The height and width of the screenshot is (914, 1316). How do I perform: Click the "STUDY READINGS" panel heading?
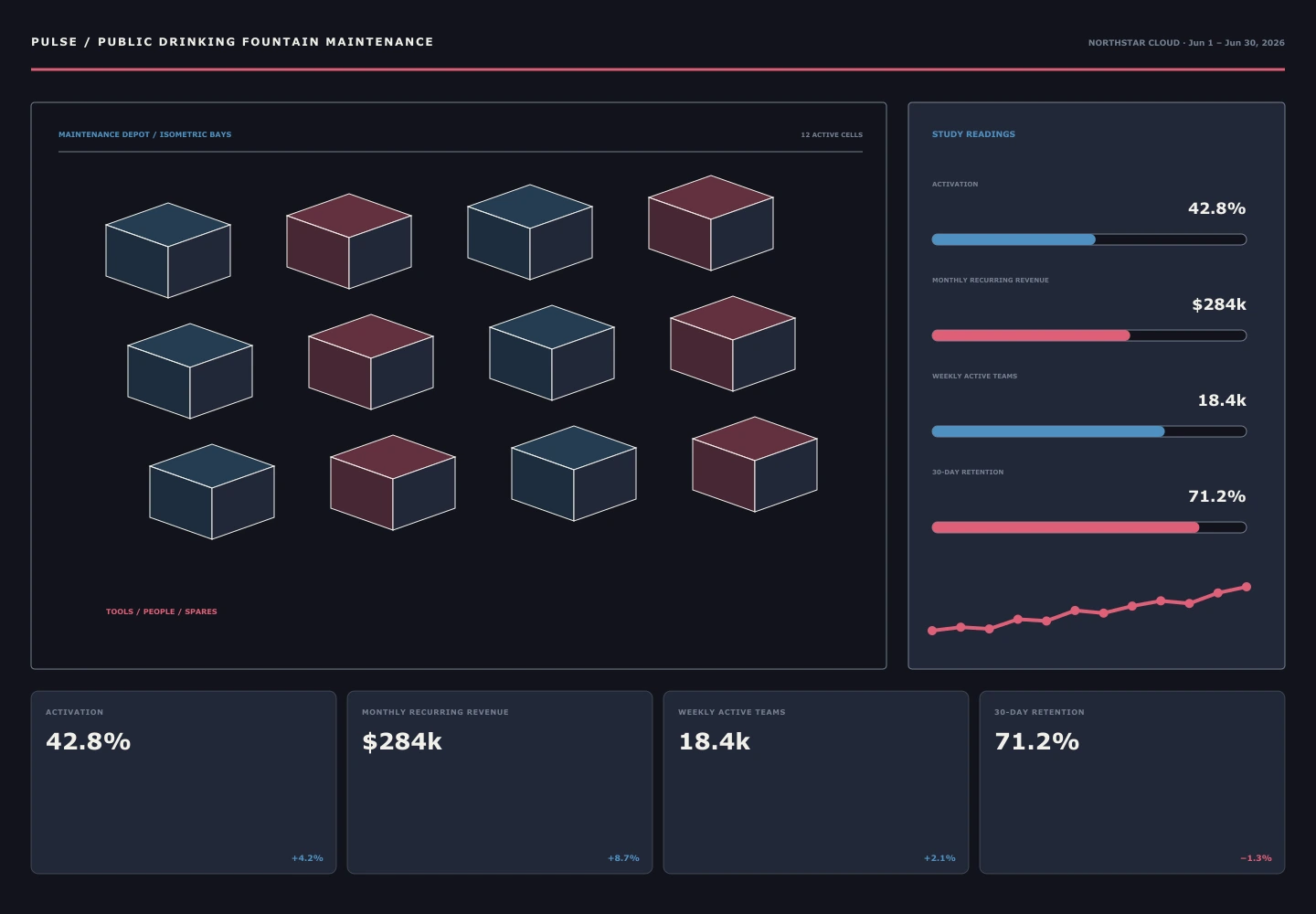coord(973,134)
